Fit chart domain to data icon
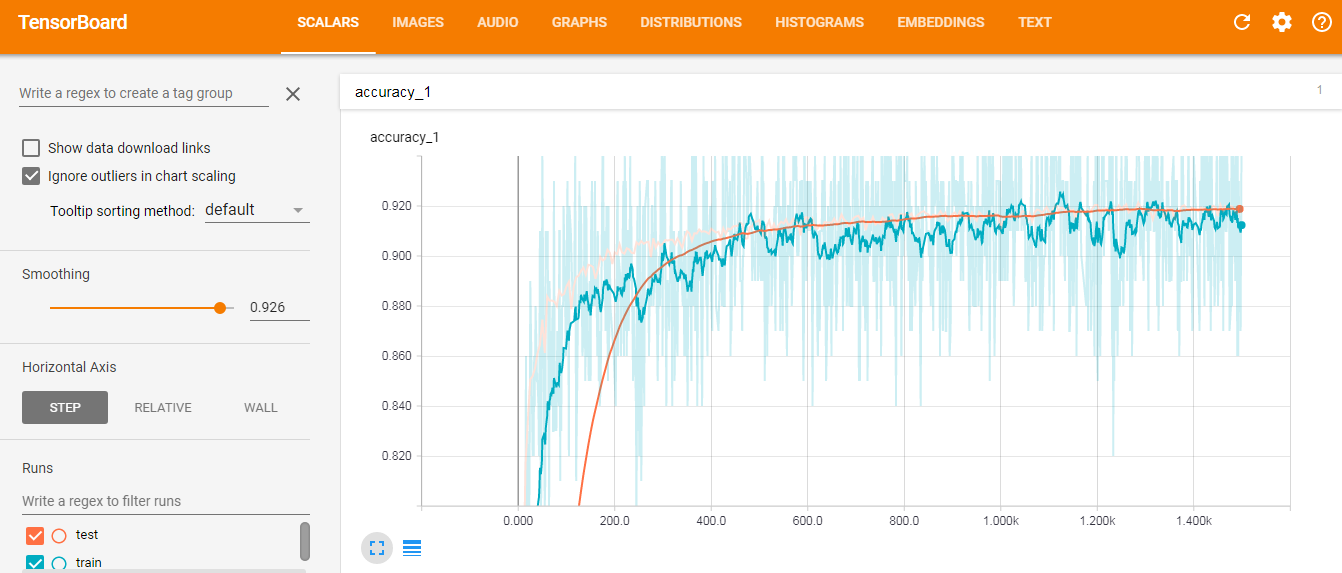 tap(377, 547)
